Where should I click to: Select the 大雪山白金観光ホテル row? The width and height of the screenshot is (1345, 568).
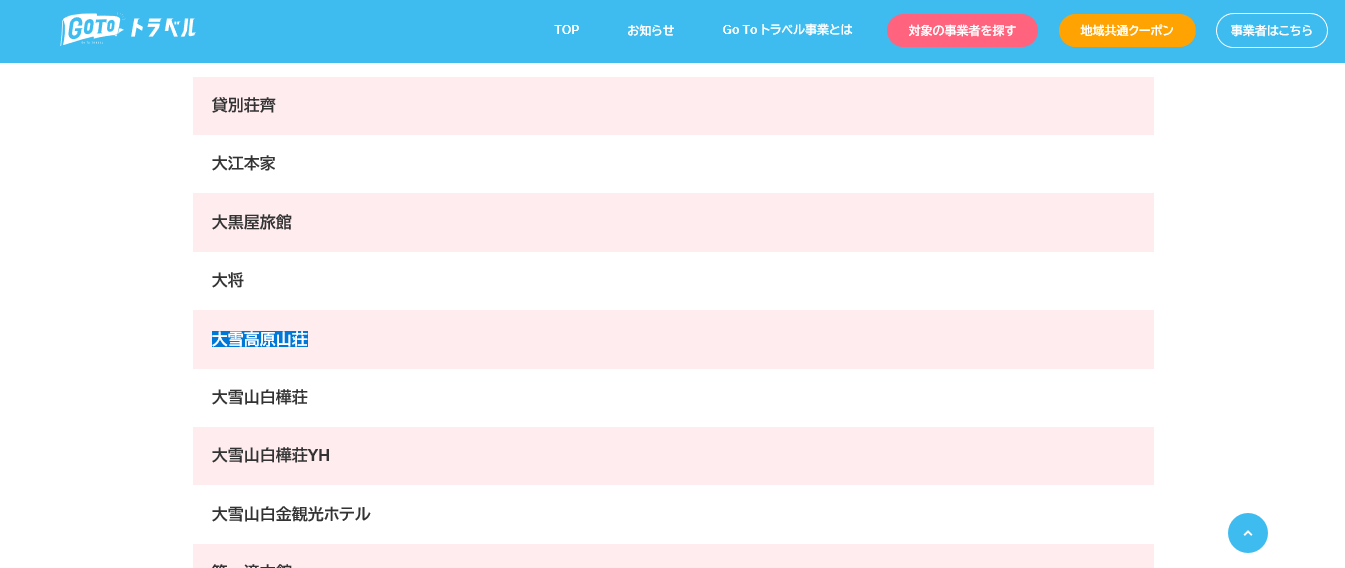pos(673,514)
